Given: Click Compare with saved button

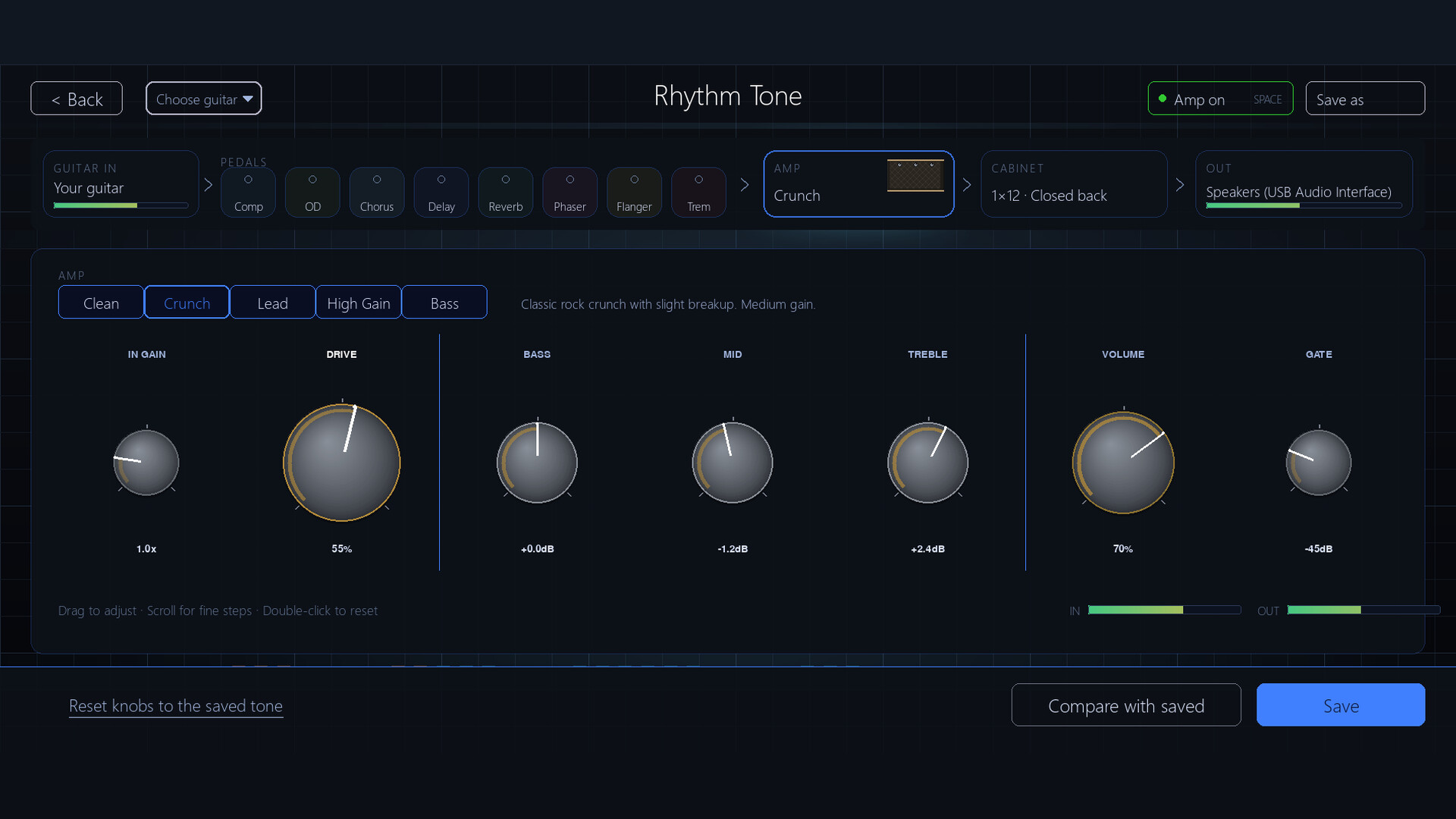Looking at the screenshot, I should 1126,705.
